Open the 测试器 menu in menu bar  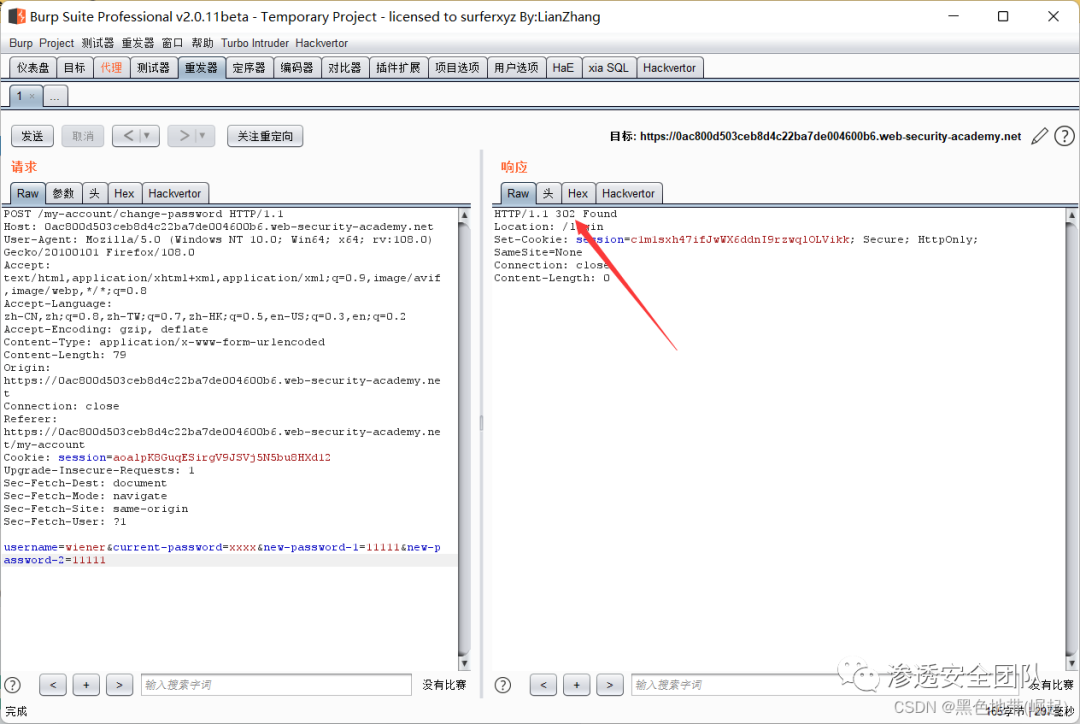pyautogui.click(x=98, y=43)
